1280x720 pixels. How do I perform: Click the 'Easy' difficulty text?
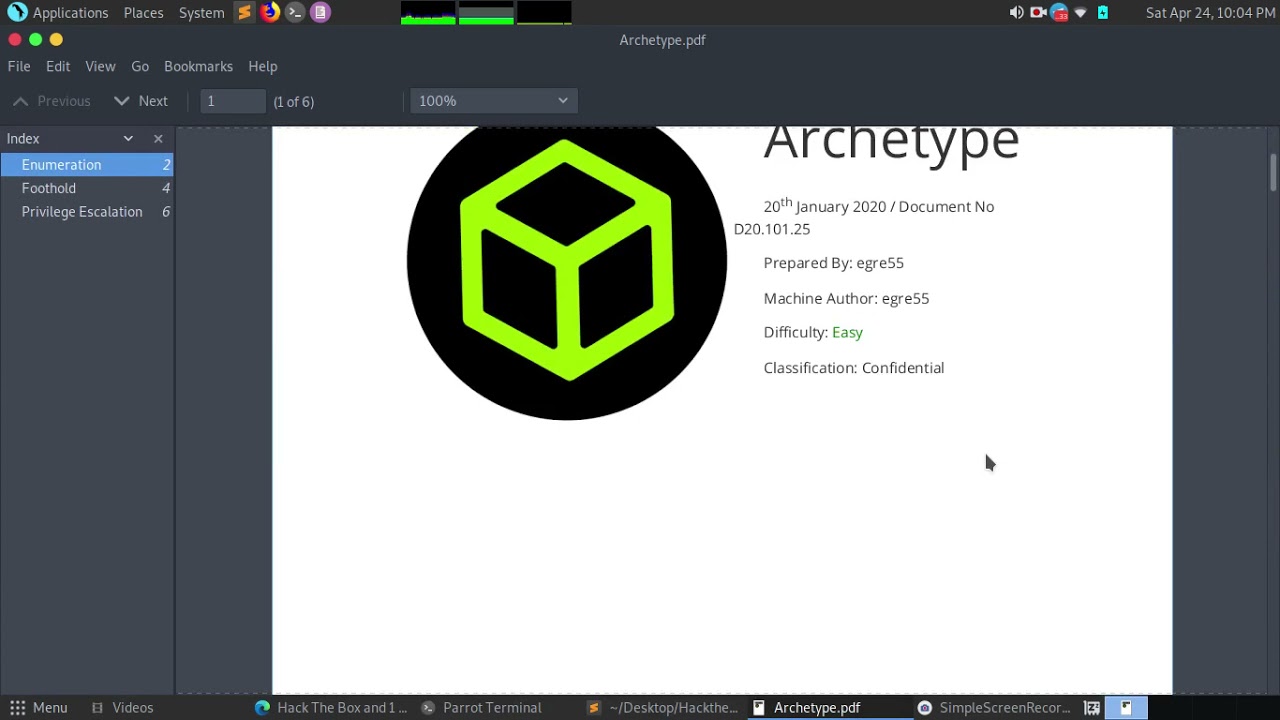click(x=847, y=333)
